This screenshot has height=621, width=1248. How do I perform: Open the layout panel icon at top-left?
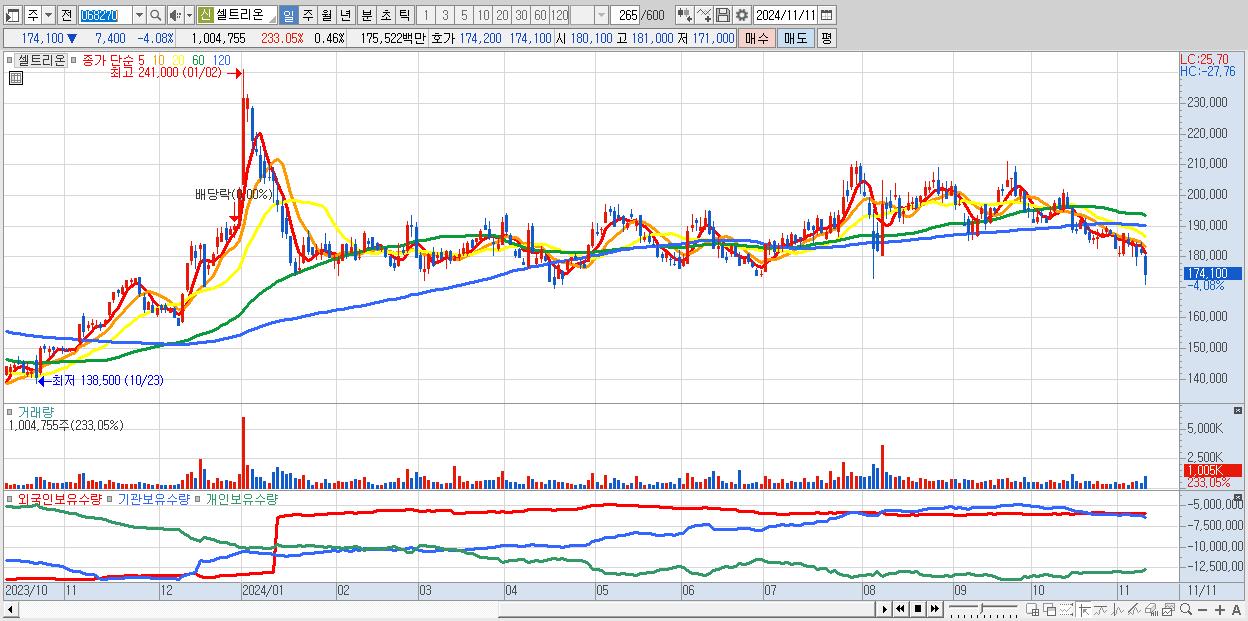tap(12, 15)
